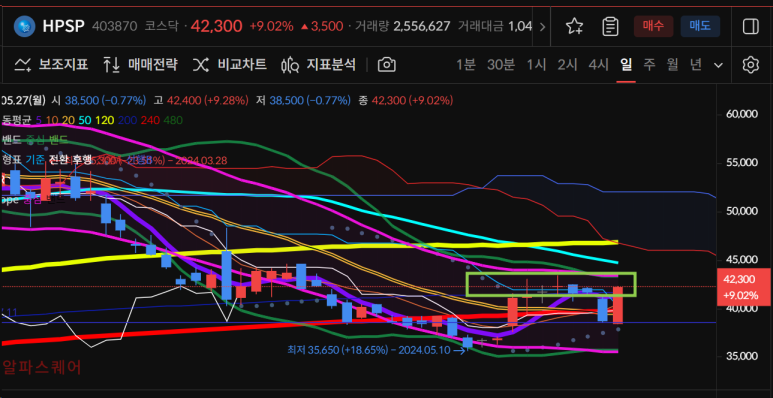Click the 50,000 price axis label

click(741, 212)
